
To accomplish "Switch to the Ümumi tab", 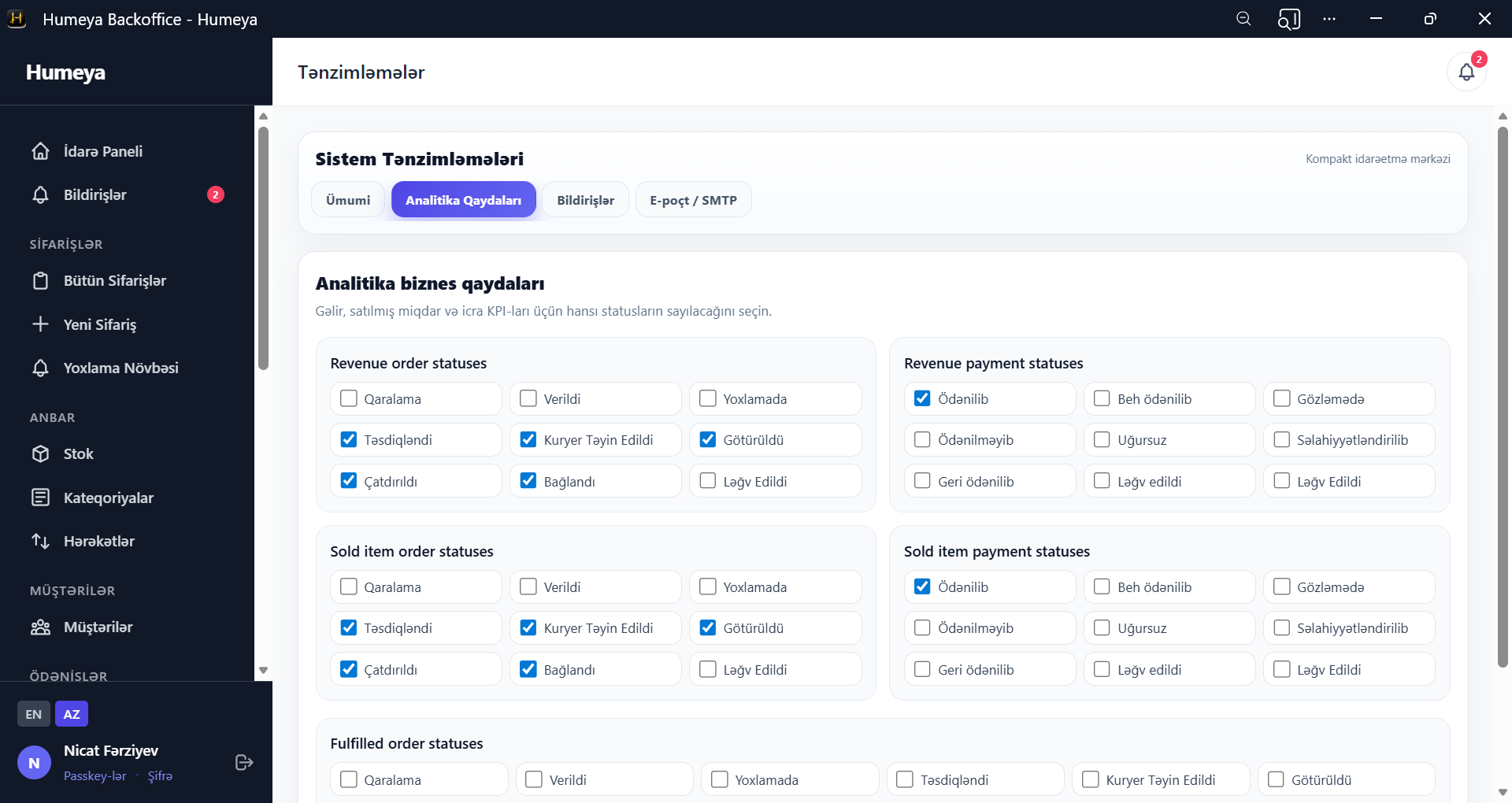I will point(348,200).
